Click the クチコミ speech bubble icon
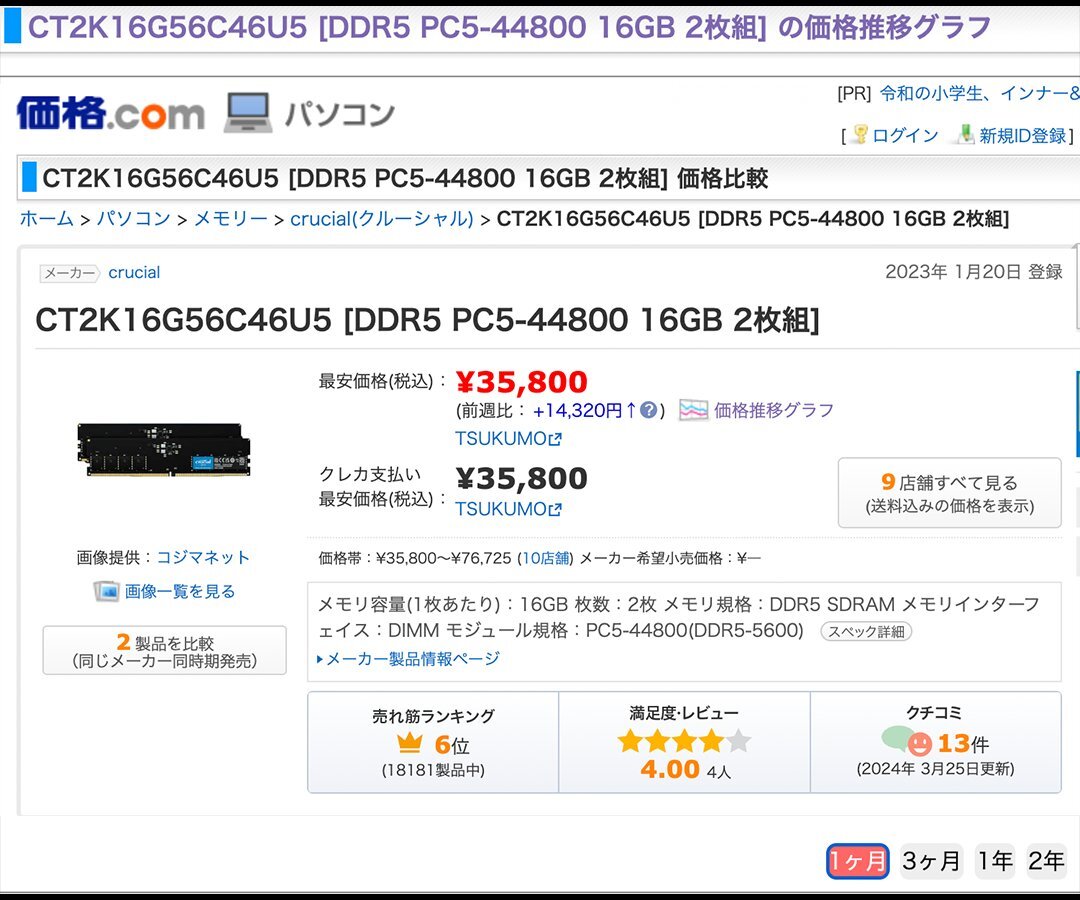The image size is (1080, 900). pyautogui.click(x=906, y=742)
